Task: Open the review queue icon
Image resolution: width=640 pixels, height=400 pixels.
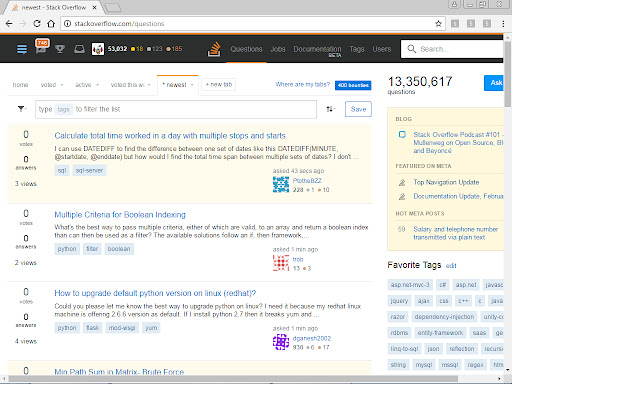Action: [x=79, y=49]
